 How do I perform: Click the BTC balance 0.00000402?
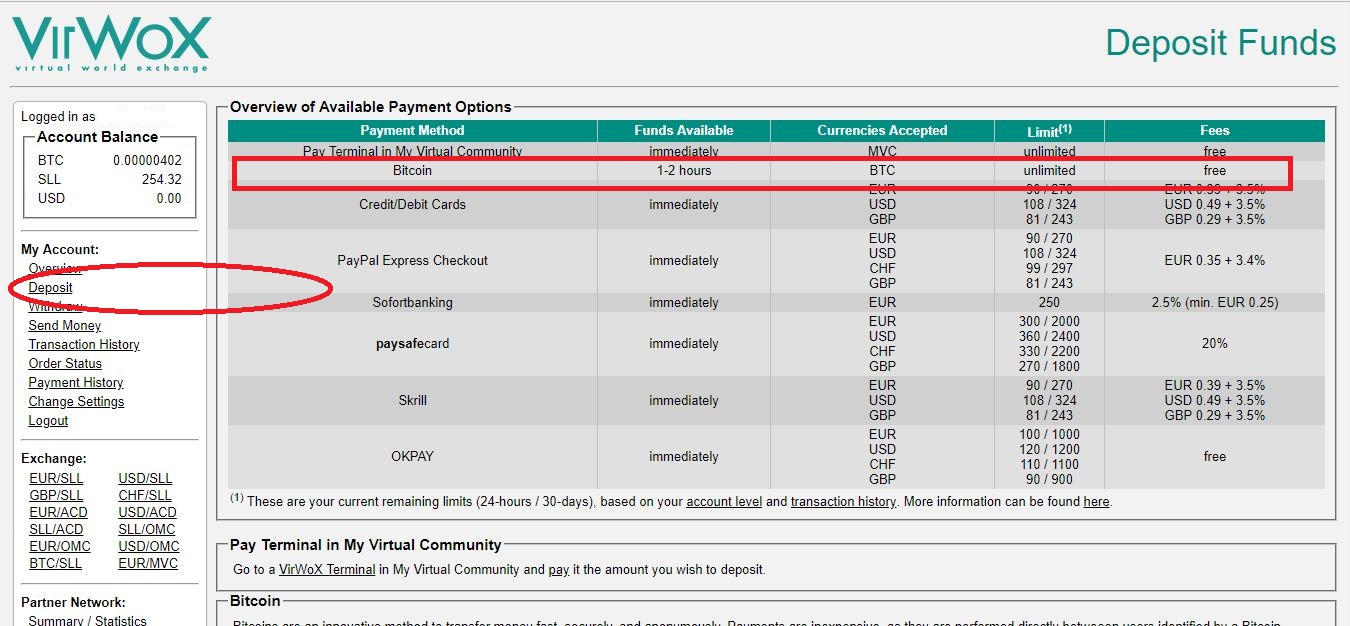coord(147,161)
